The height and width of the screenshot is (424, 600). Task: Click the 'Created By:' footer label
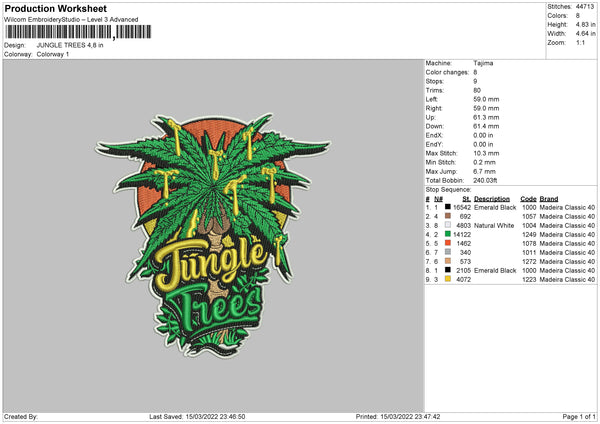tap(21, 417)
